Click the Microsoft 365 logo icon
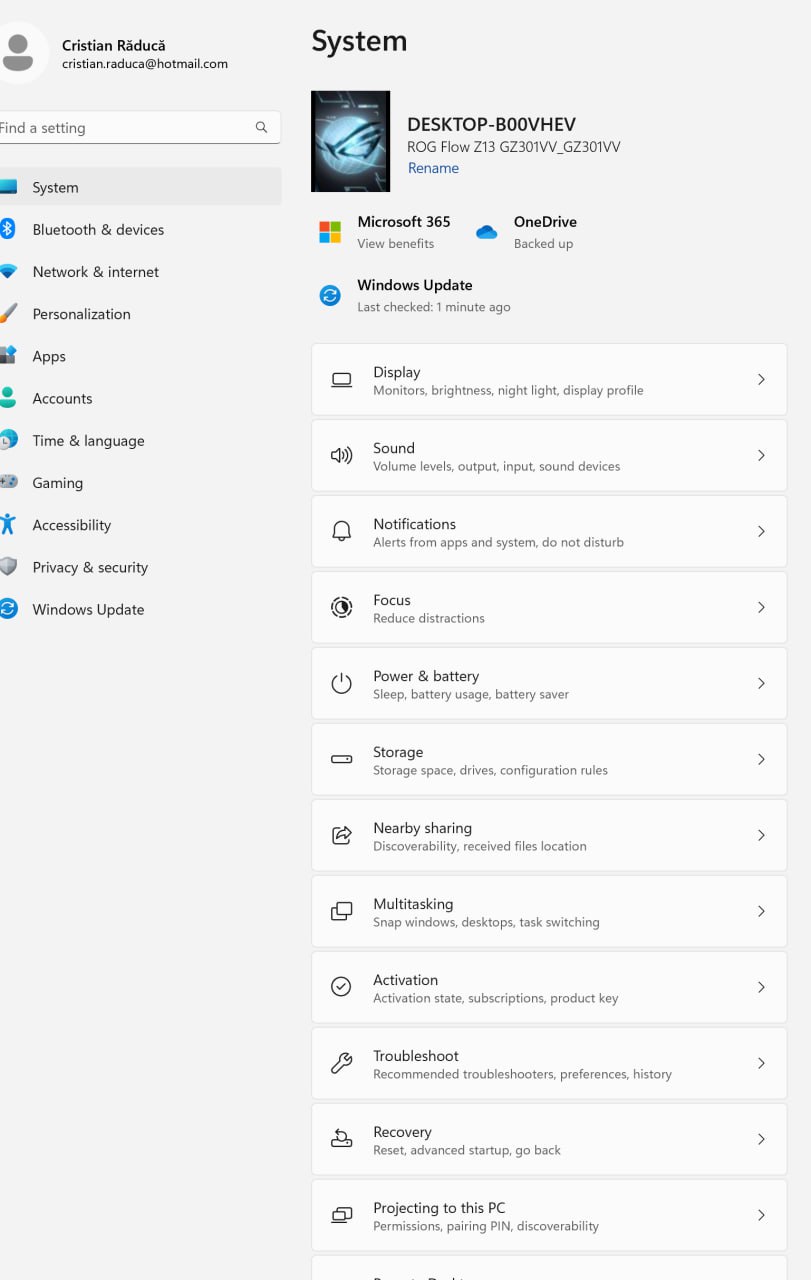This screenshot has height=1280, width=811. [330, 232]
